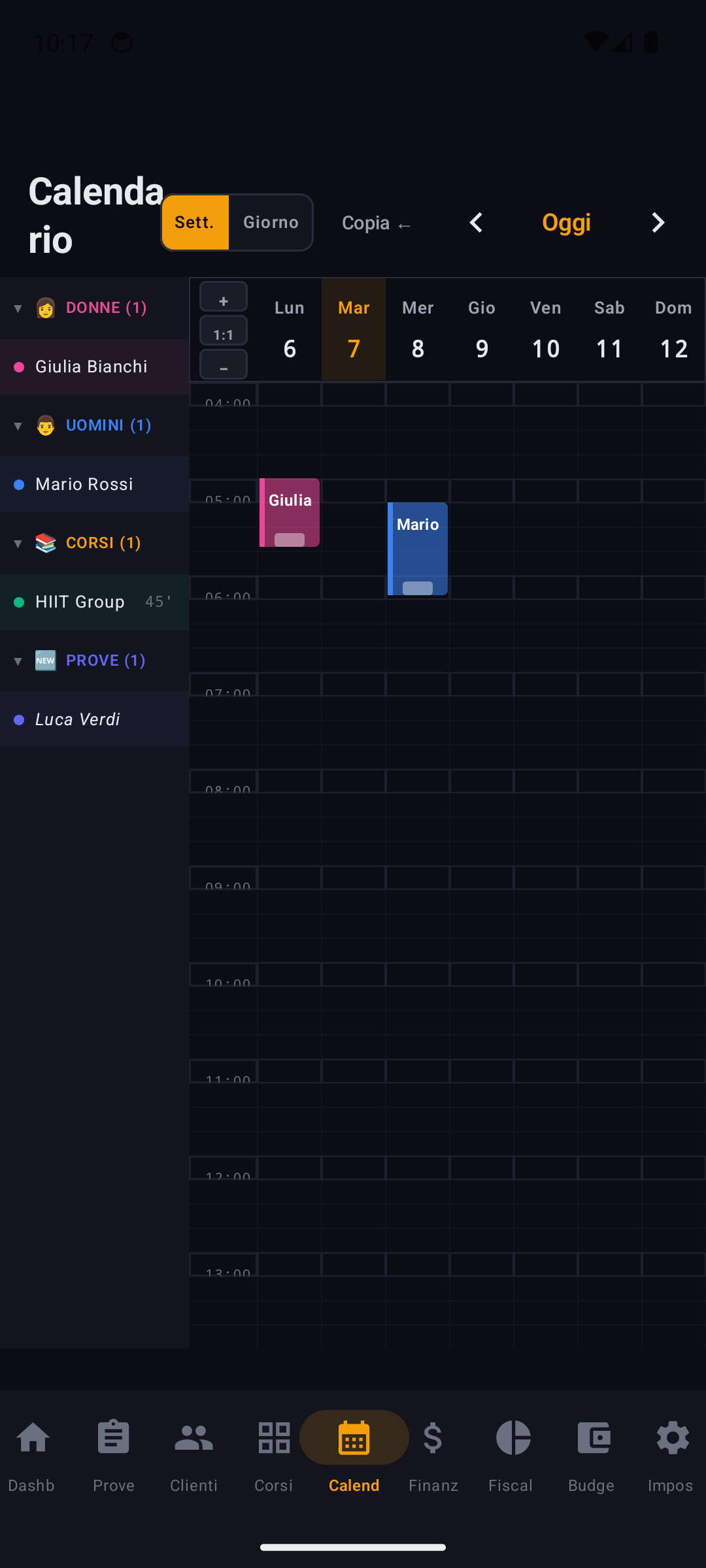This screenshot has width=706, height=1568.
Task: Open the Fiscale pie chart tab
Action: tap(513, 1456)
